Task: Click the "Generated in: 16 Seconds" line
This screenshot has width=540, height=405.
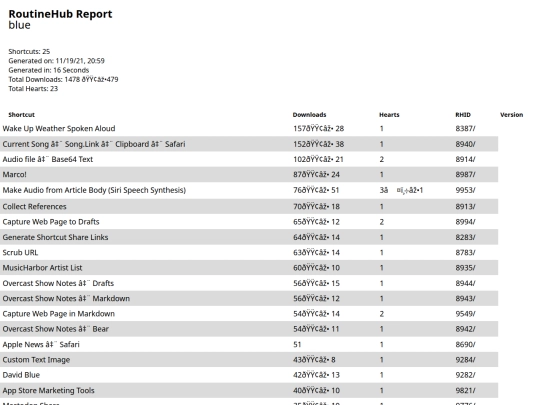Action: click(x=49, y=70)
